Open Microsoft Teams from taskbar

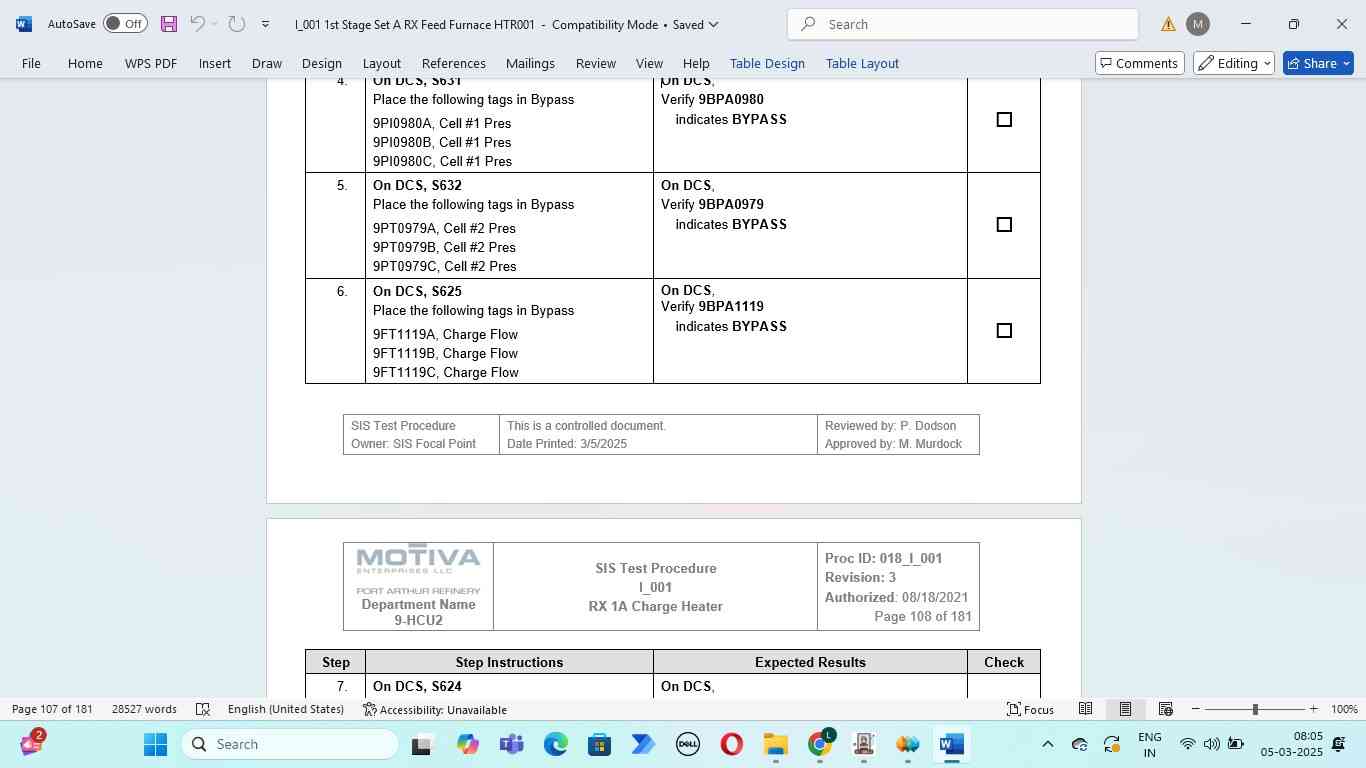512,744
